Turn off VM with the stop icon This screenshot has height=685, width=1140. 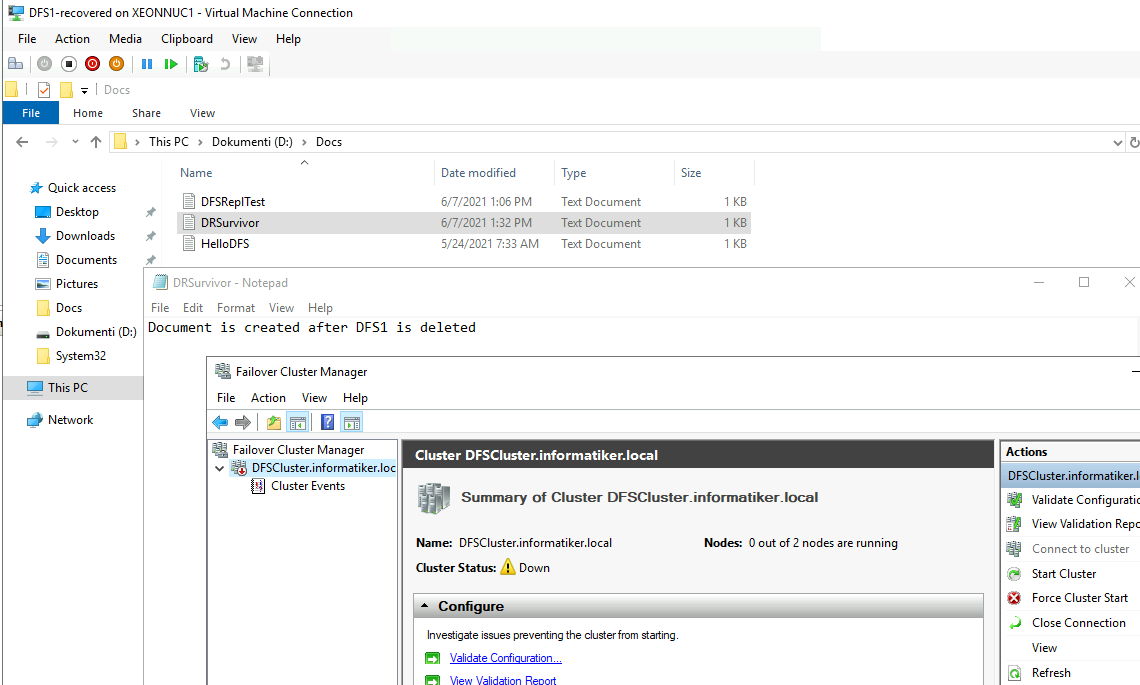68,64
